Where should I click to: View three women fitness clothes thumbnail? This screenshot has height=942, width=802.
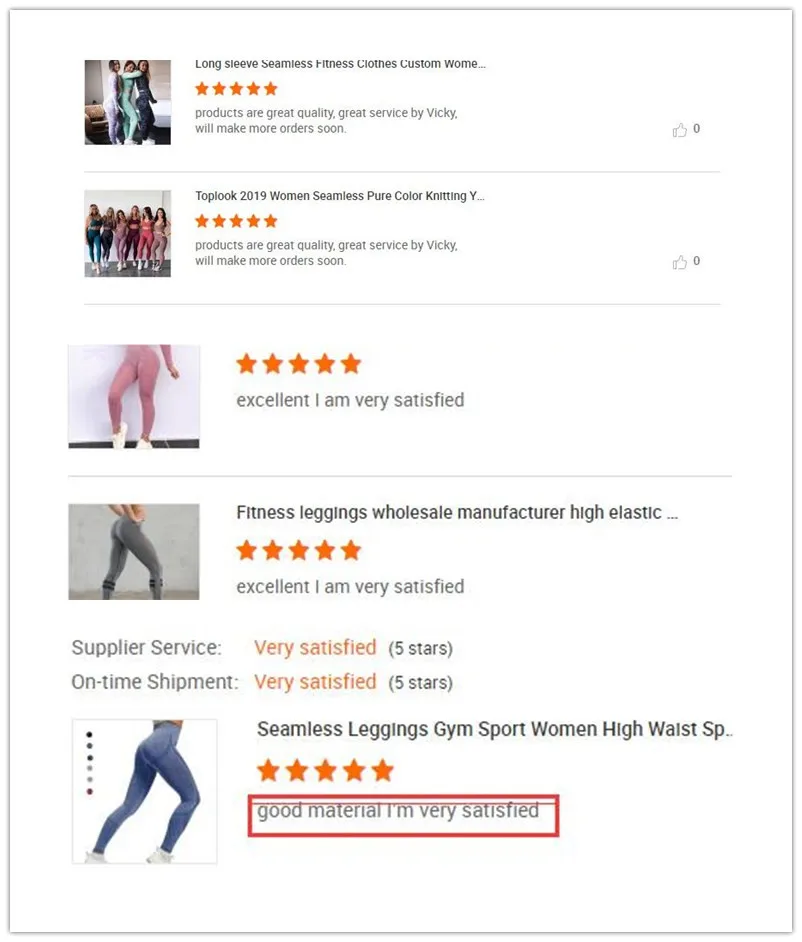coord(127,102)
